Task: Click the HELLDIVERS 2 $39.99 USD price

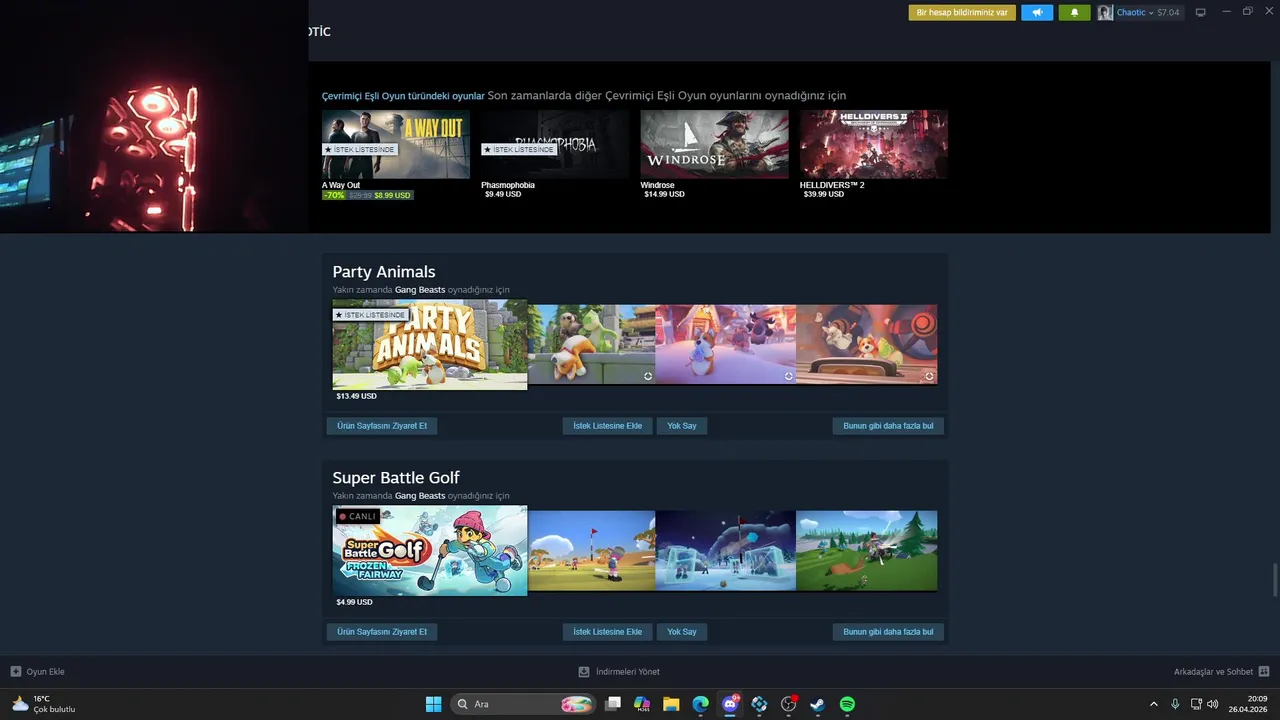Action: point(824,194)
